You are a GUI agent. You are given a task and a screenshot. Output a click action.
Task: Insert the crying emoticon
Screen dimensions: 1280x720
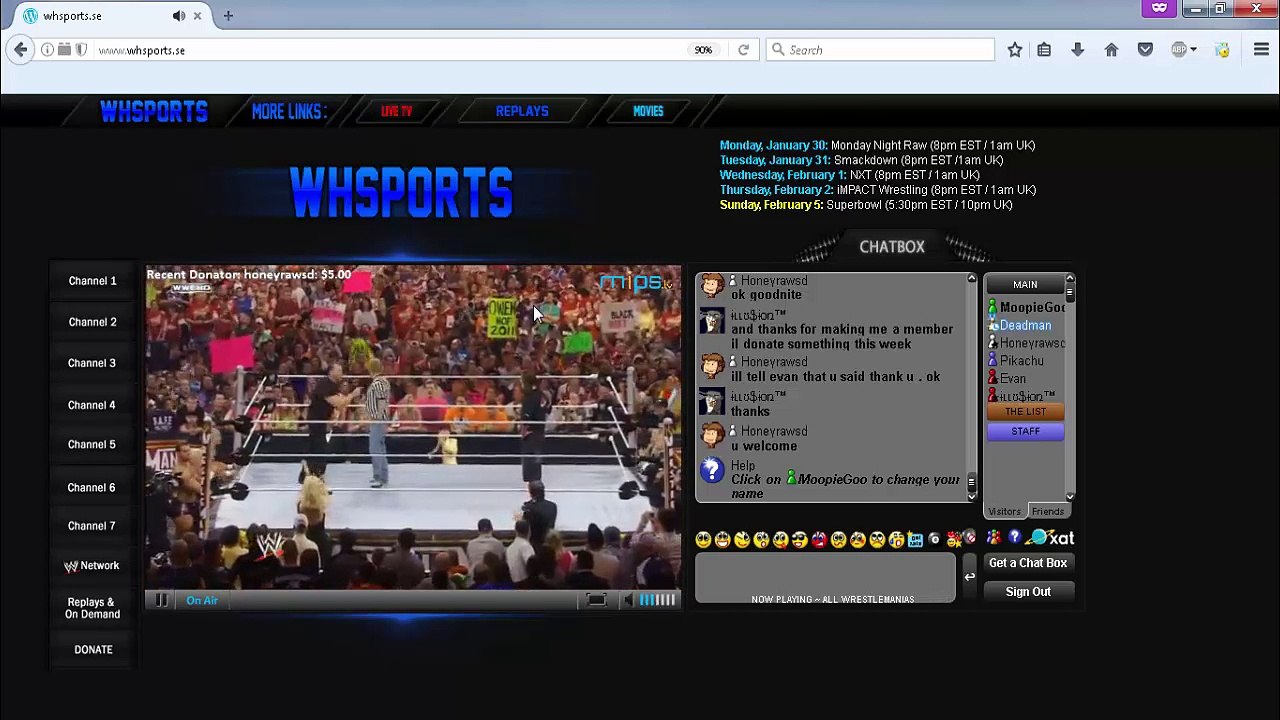pos(897,540)
